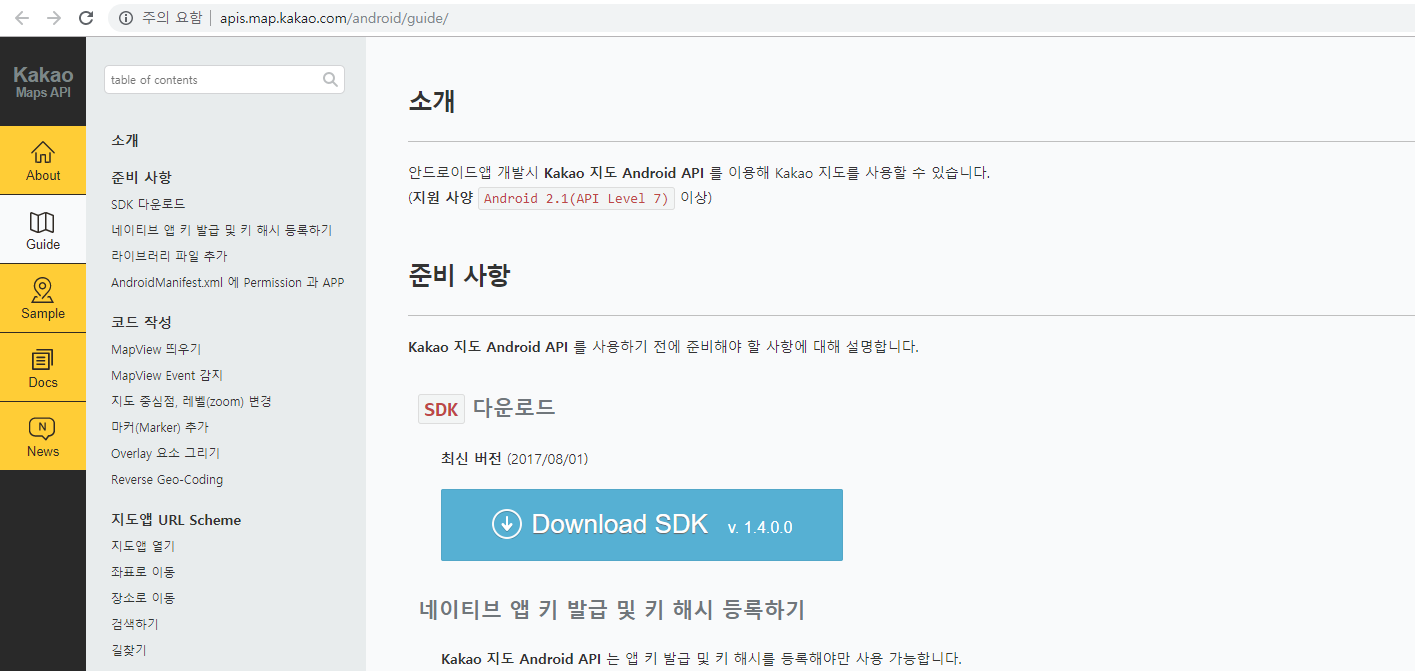The width and height of the screenshot is (1415, 671).
Task: Open SDK 다운로드 sidebar link
Action: click(x=148, y=204)
